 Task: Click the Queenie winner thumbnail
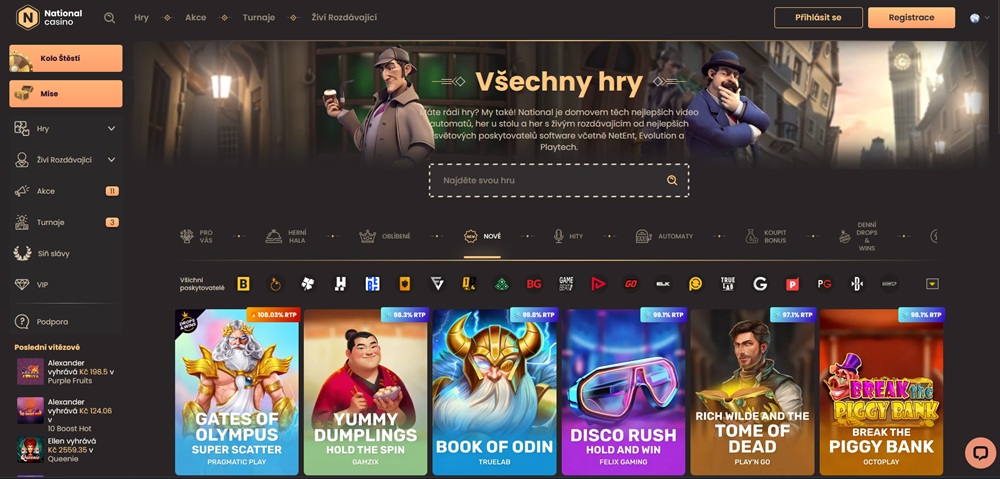pyautogui.click(x=30, y=450)
